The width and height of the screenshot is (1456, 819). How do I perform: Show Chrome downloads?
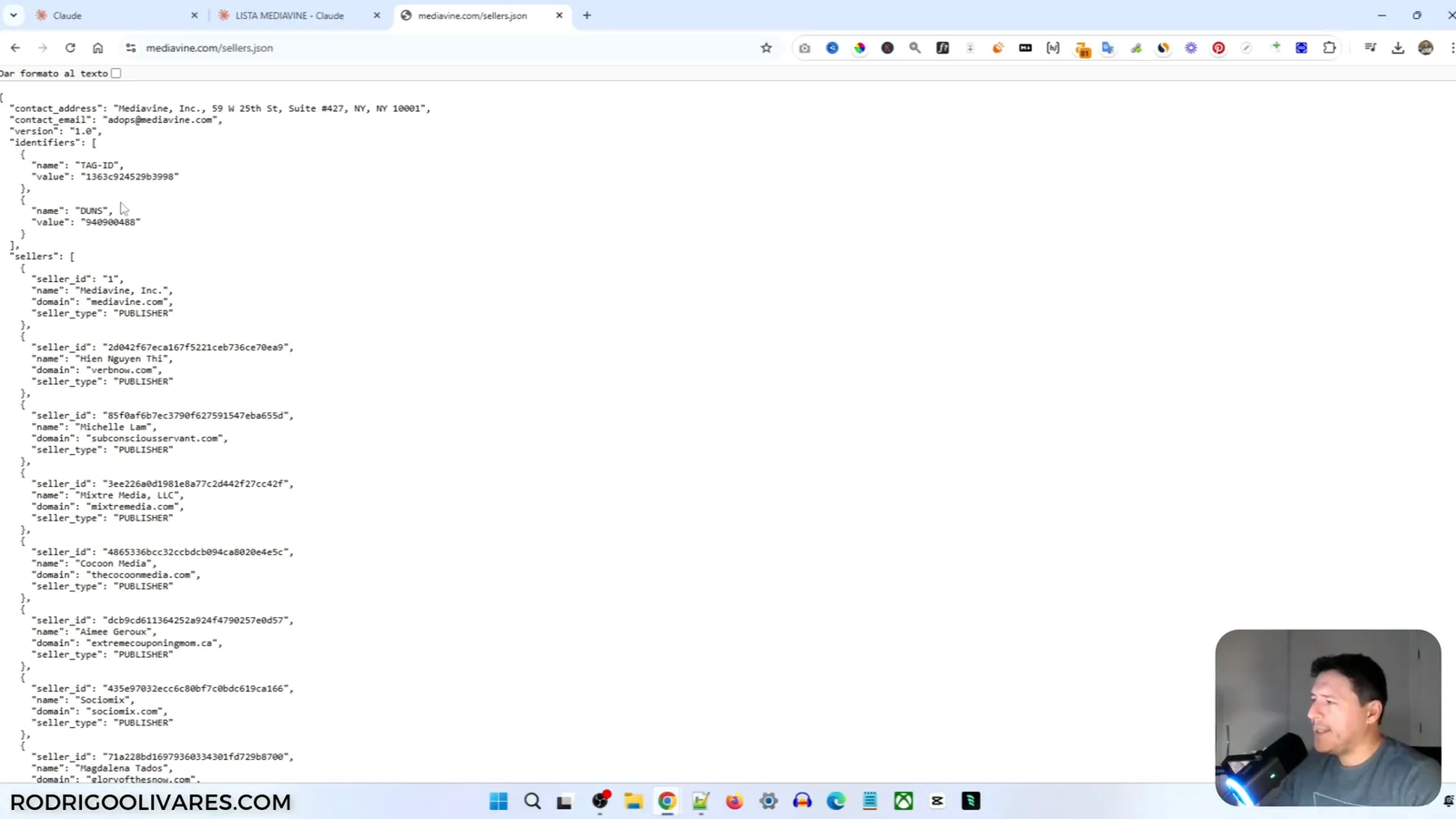(x=1398, y=48)
